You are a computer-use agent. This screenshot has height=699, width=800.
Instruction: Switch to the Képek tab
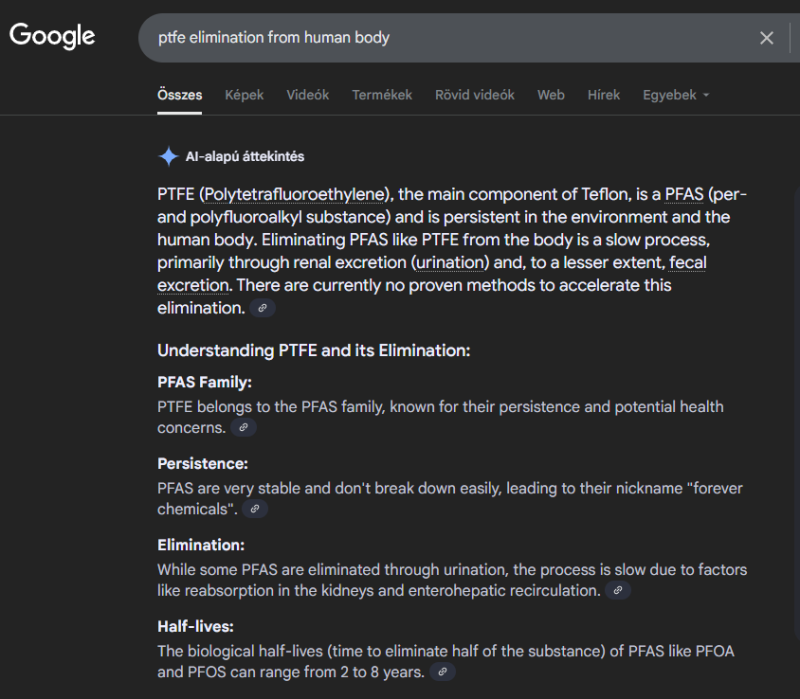tap(244, 95)
